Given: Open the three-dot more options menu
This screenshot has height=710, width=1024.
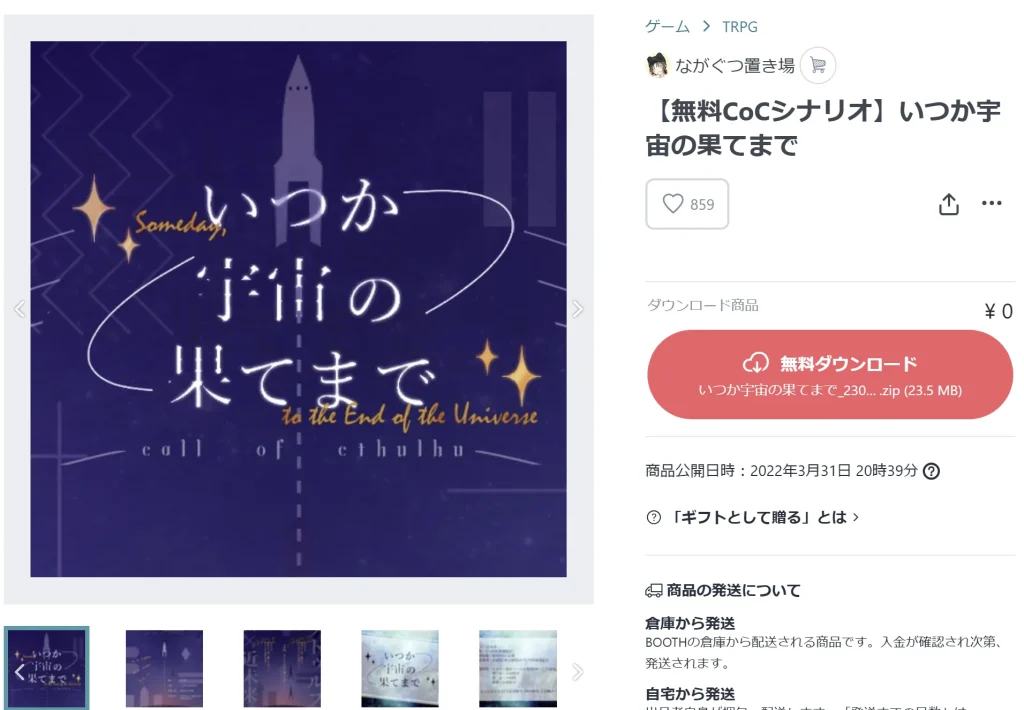Looking at the screenshot, I should [x=991, y=203].
